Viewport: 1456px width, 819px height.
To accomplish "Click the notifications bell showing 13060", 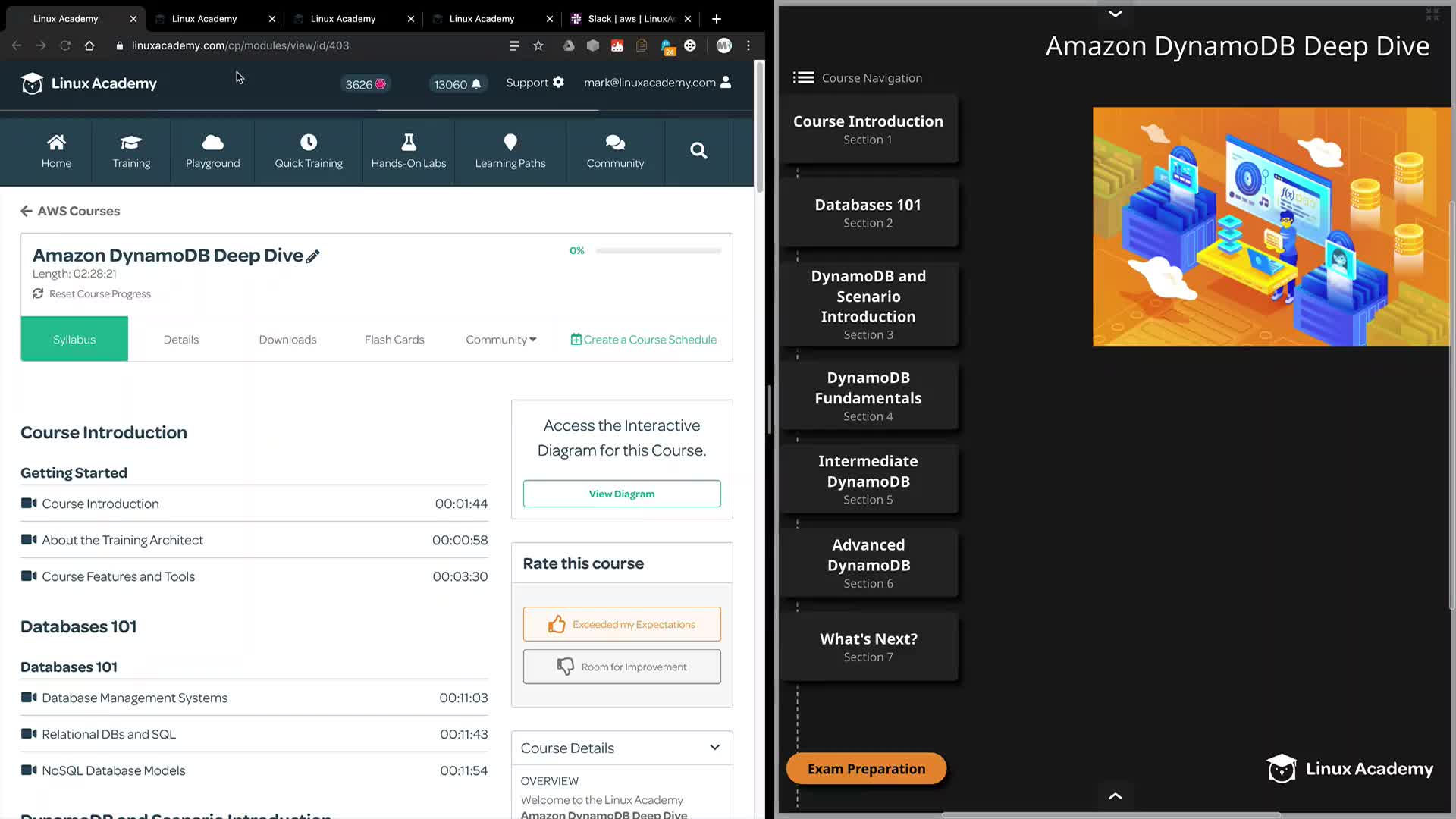I will pos(475,84).
